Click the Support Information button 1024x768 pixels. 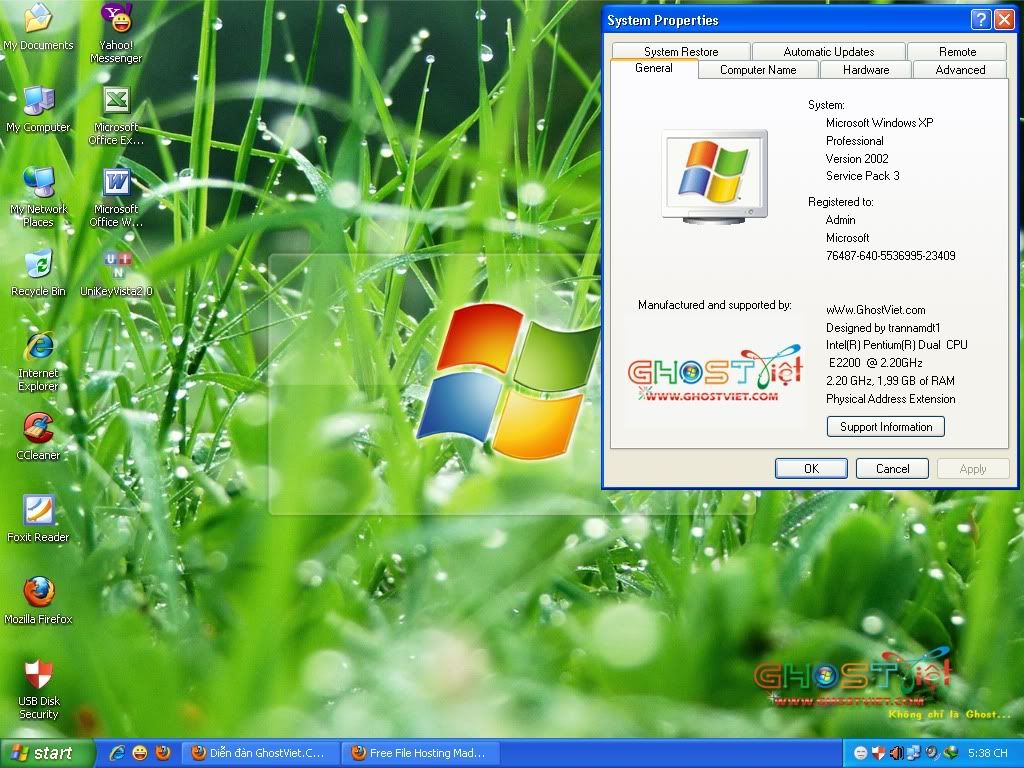tap(885, 427)
